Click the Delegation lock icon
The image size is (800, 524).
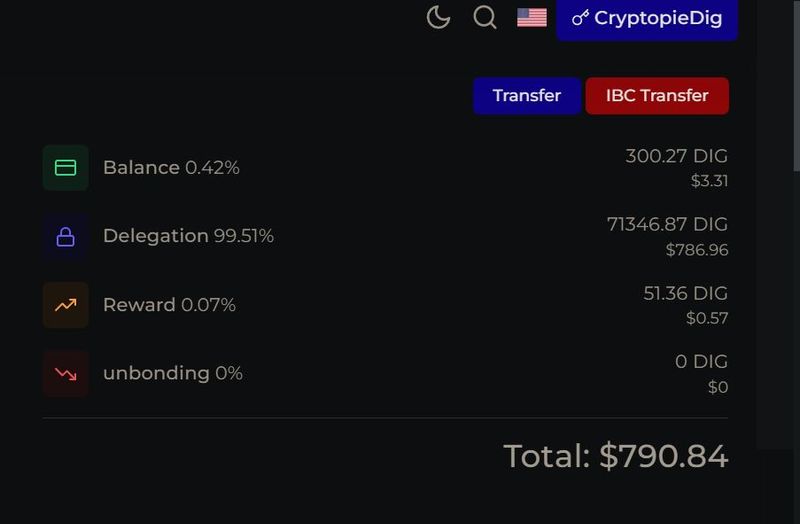pos(66,237)
